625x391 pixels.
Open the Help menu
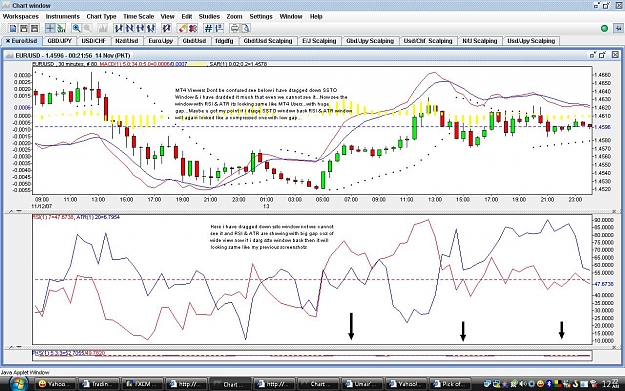click(316, 16)
